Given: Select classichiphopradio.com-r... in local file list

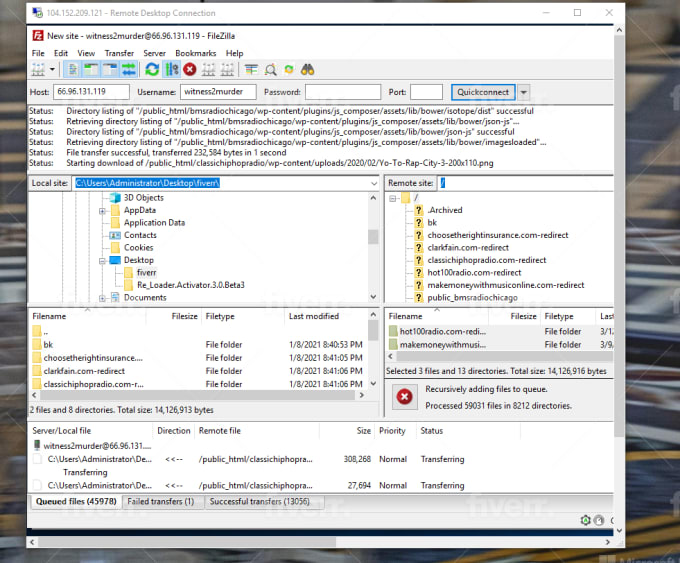Looking at the screenshot, I should [x=94, y=384].
